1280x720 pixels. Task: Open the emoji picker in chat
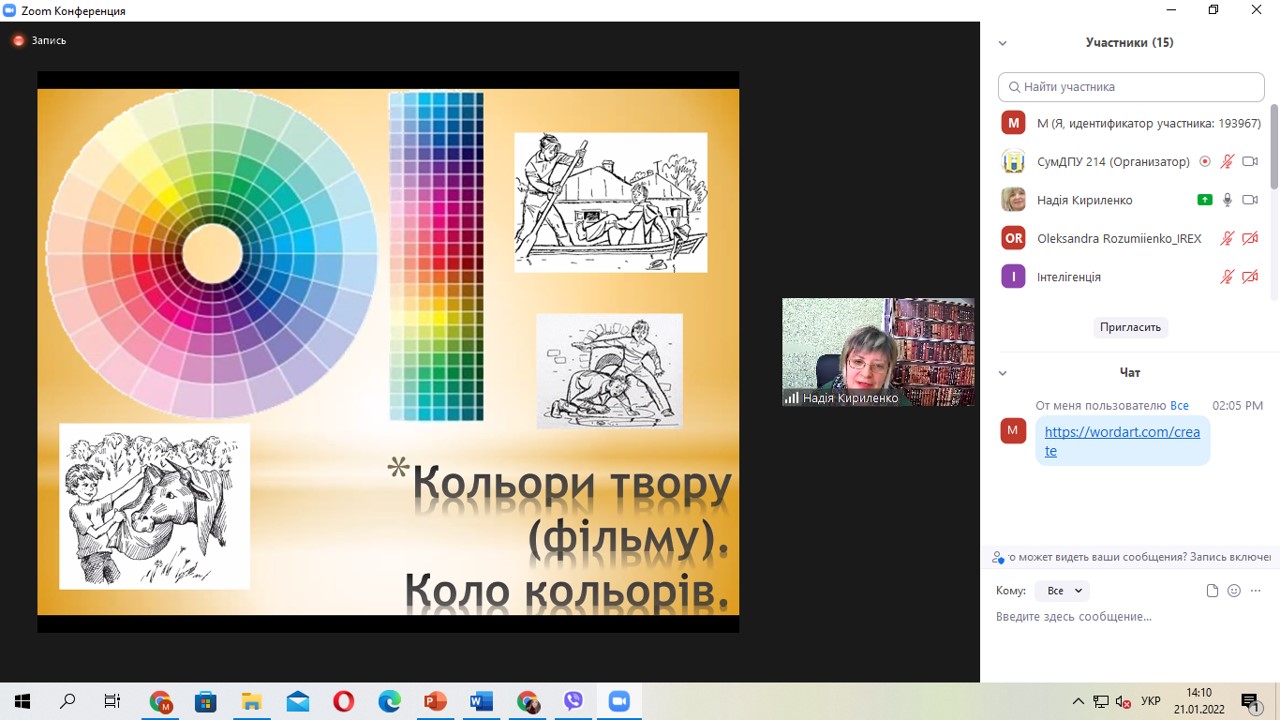click(x=1234, y=591)
